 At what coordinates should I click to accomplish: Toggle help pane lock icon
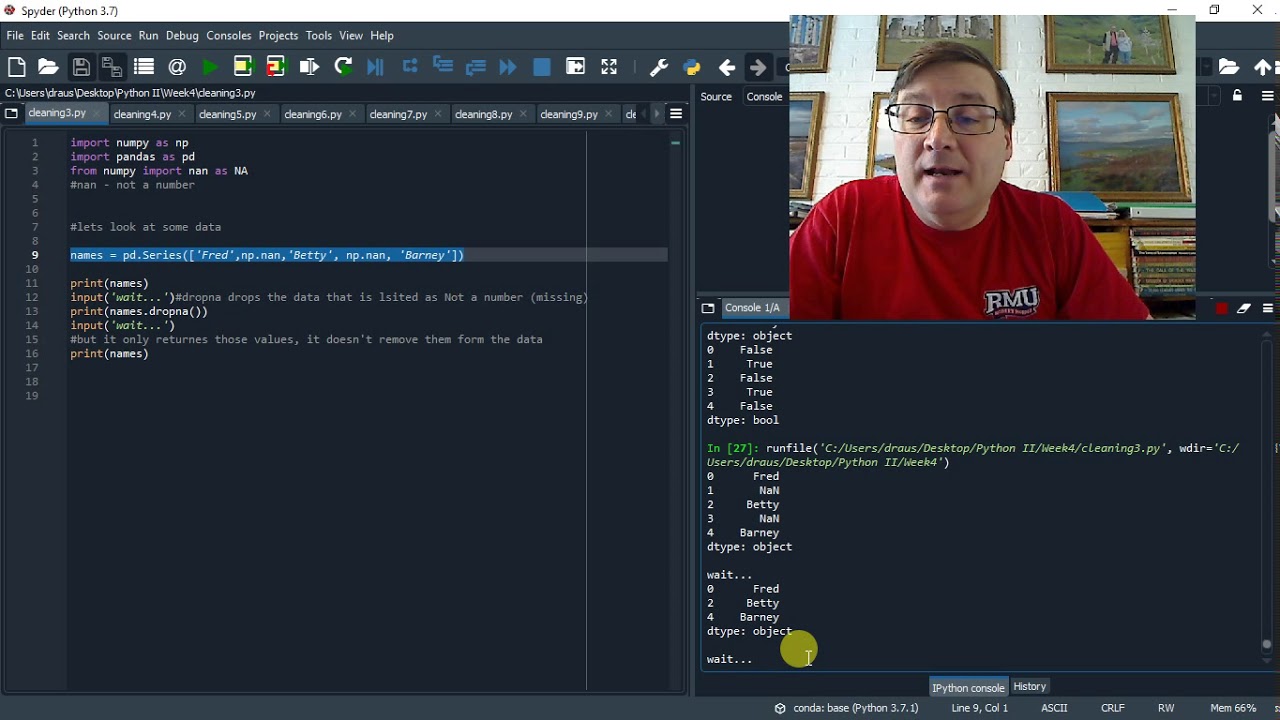[1238, 96]
